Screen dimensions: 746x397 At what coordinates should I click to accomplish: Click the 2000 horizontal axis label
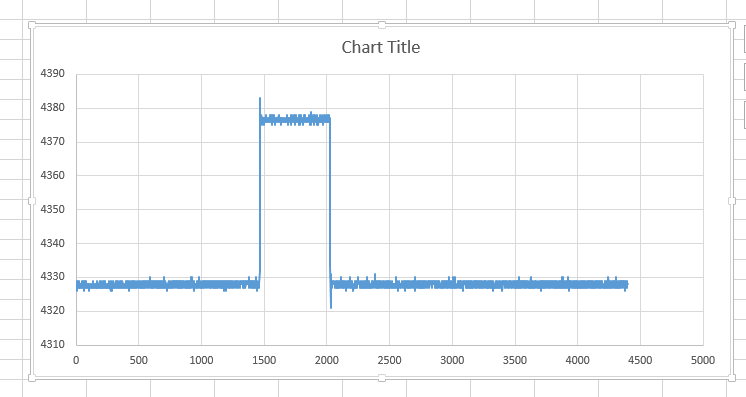coord(326,360)
